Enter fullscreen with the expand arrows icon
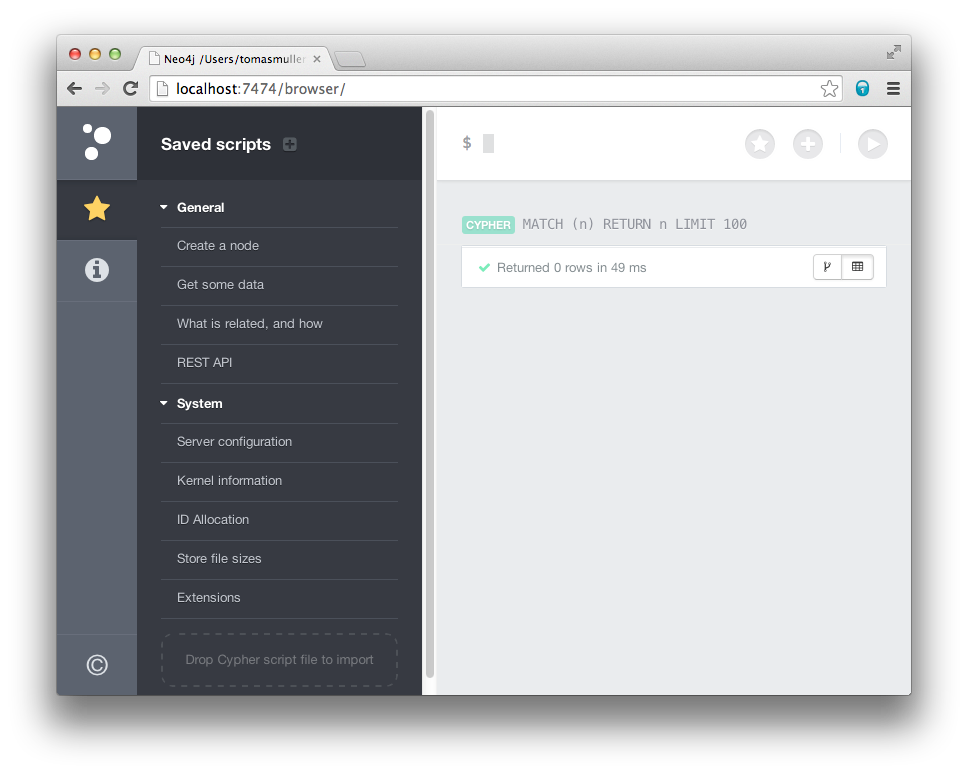 [893, 52]
